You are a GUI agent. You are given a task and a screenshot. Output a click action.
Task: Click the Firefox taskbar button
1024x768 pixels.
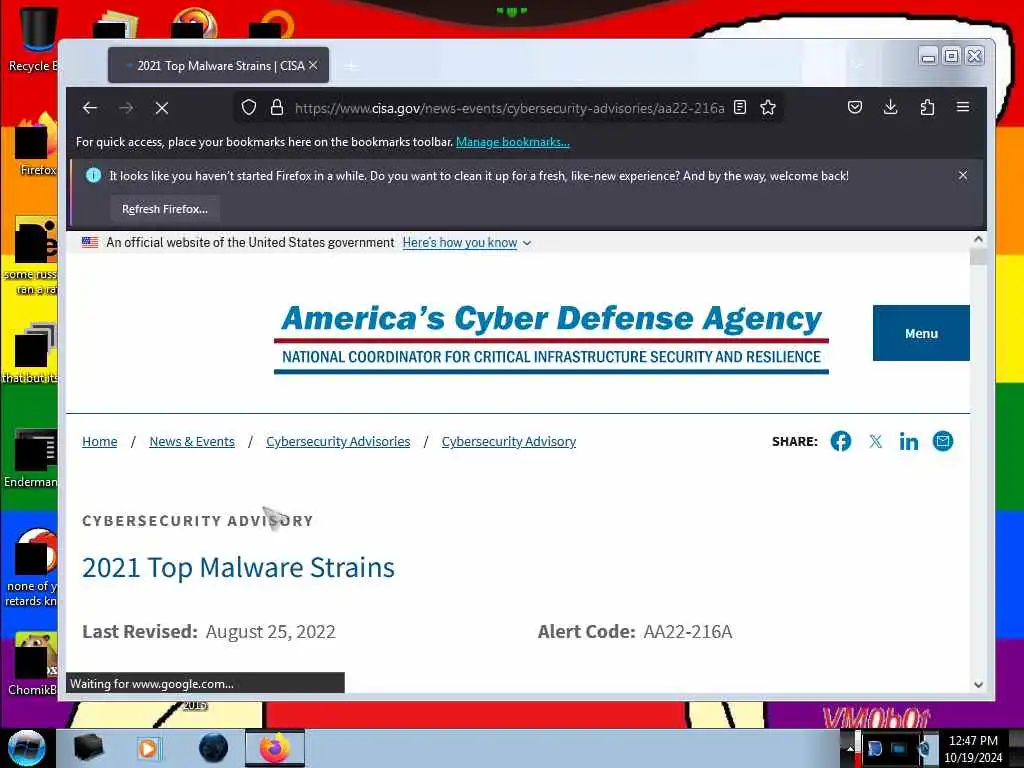(275, 748)
